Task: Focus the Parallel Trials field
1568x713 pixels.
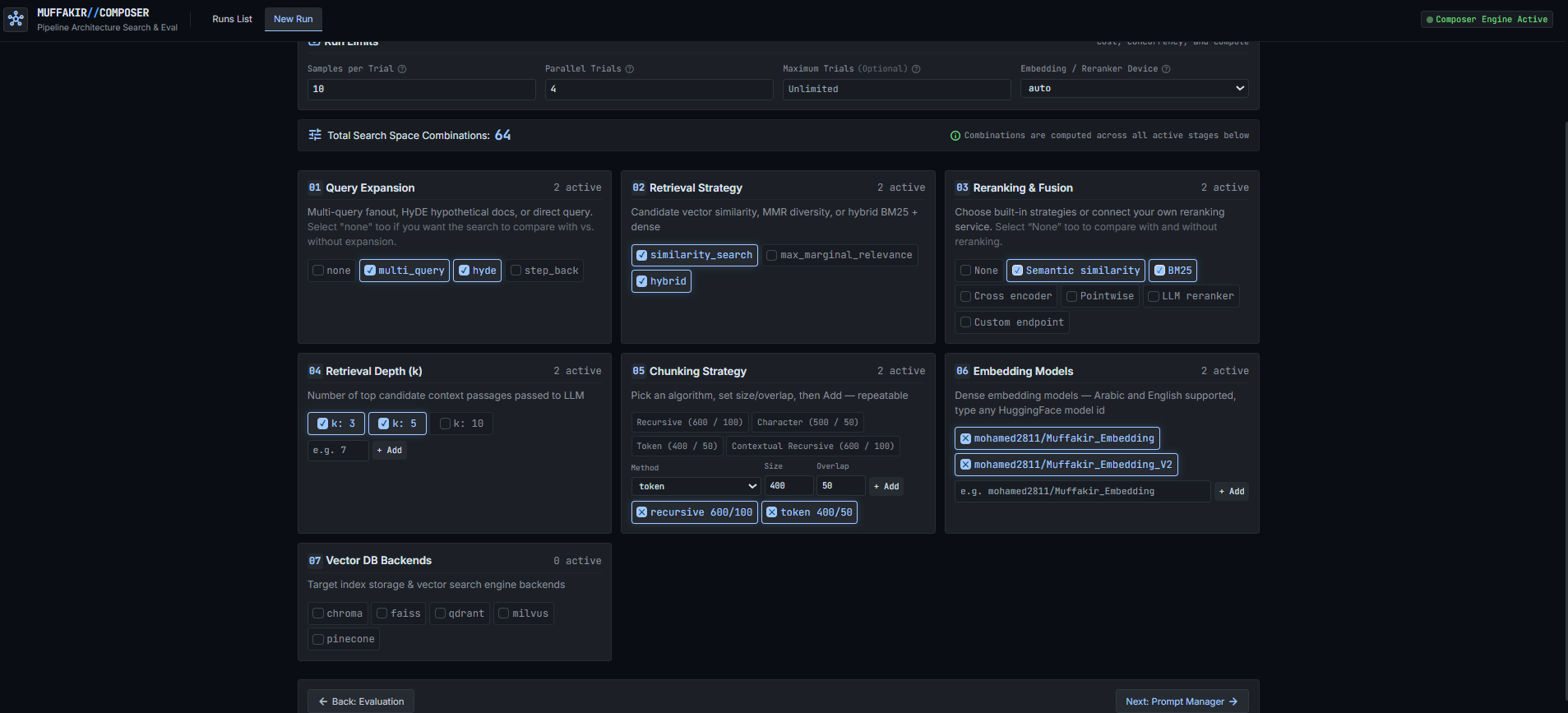Action: [659, 89]
